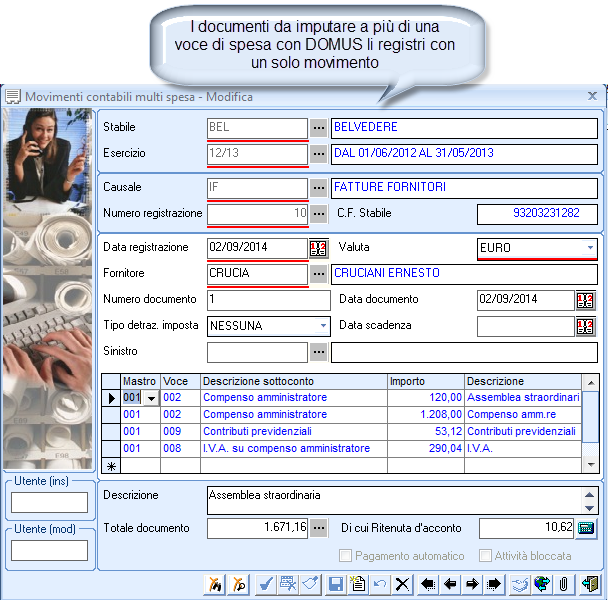This screenshot has height=600, width=608.
Task: Open calendar for Data registrazione
Action: (319, 248)
